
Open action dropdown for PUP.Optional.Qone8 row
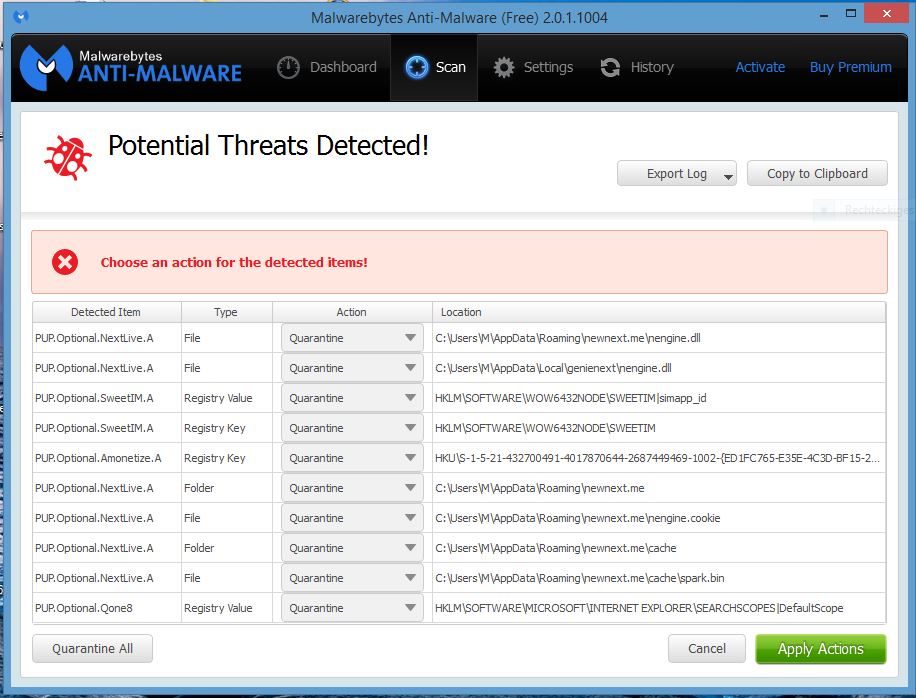point(352,608)
